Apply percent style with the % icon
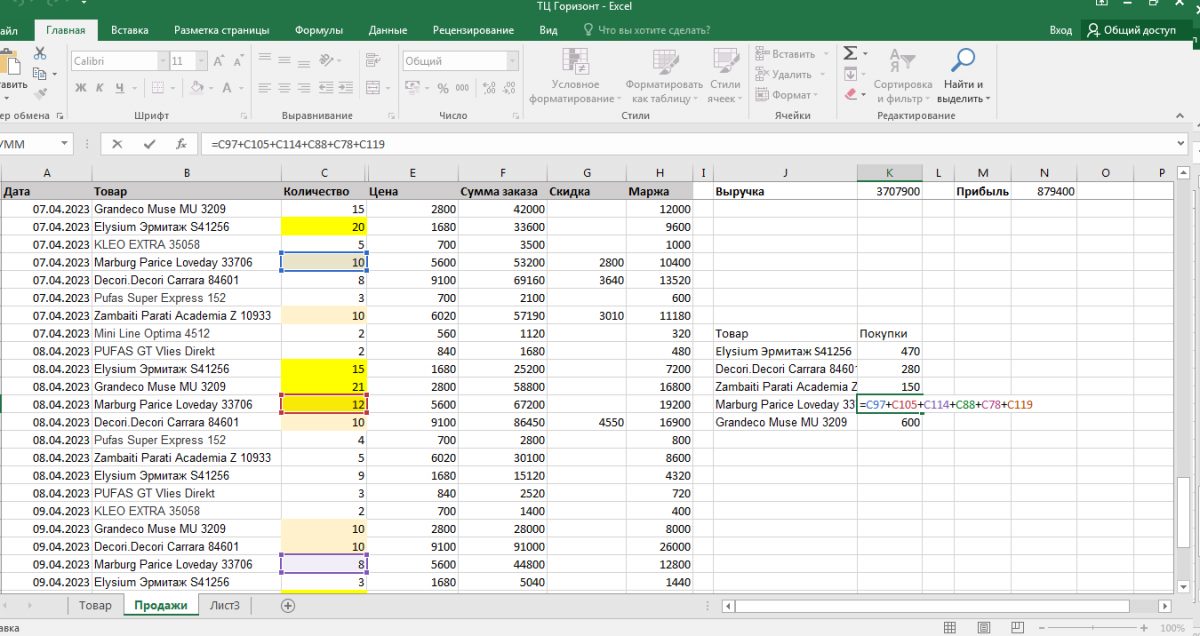The width and height of the screenshot is (1200, 636). (445, 89)
